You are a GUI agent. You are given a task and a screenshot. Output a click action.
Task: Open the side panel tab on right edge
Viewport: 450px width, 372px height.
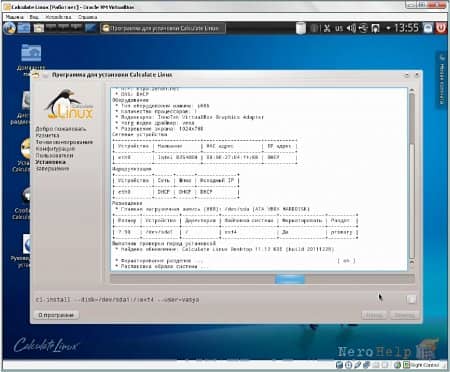coord(442,80)
